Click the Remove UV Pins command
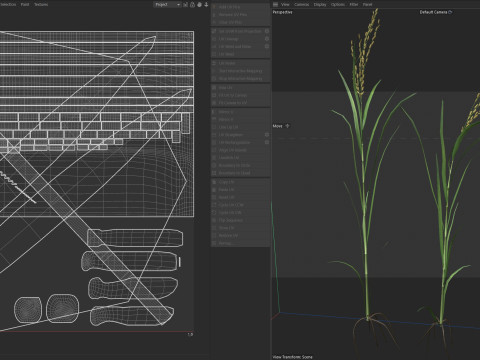The width and height of the screenshot is (480, 360). point(240,15)
